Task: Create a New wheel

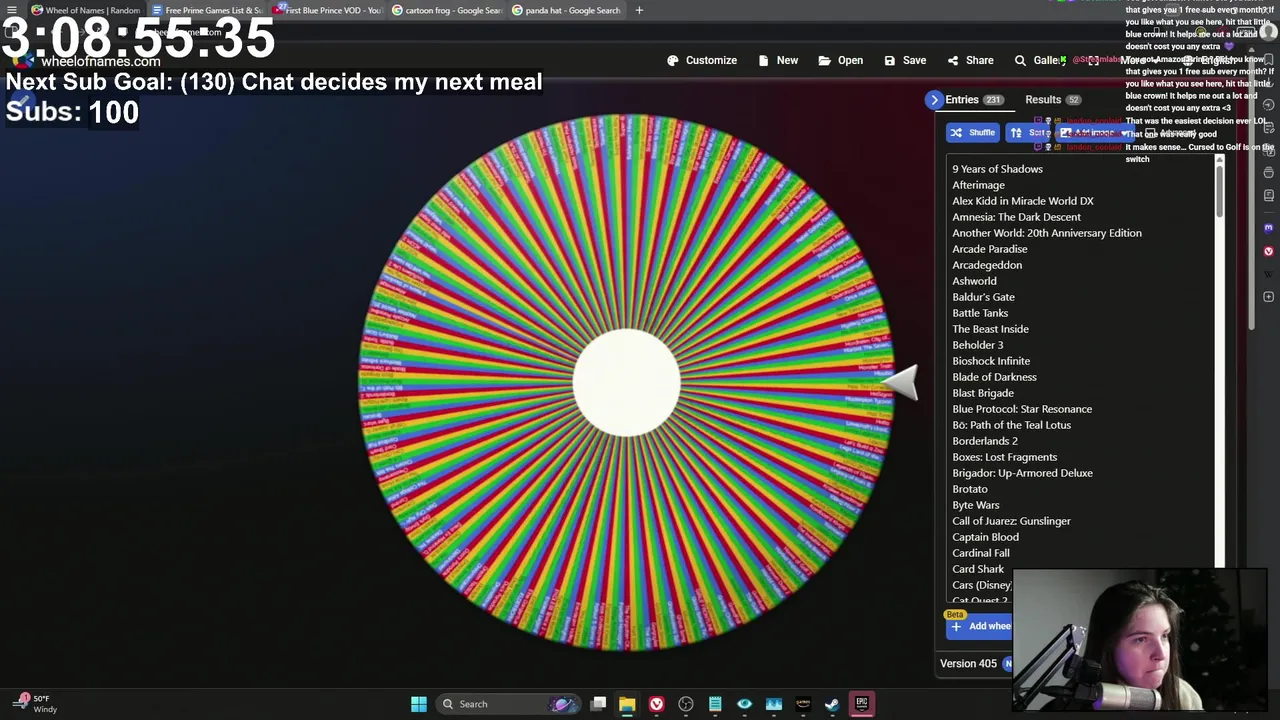Action: pyautogui.click(x=778, y=60)
